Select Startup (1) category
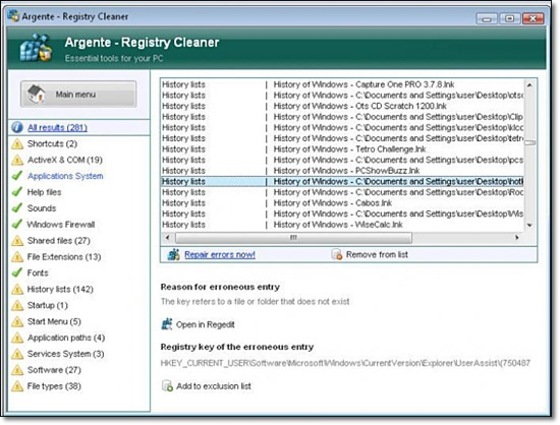560x425 pixels. 48,305
